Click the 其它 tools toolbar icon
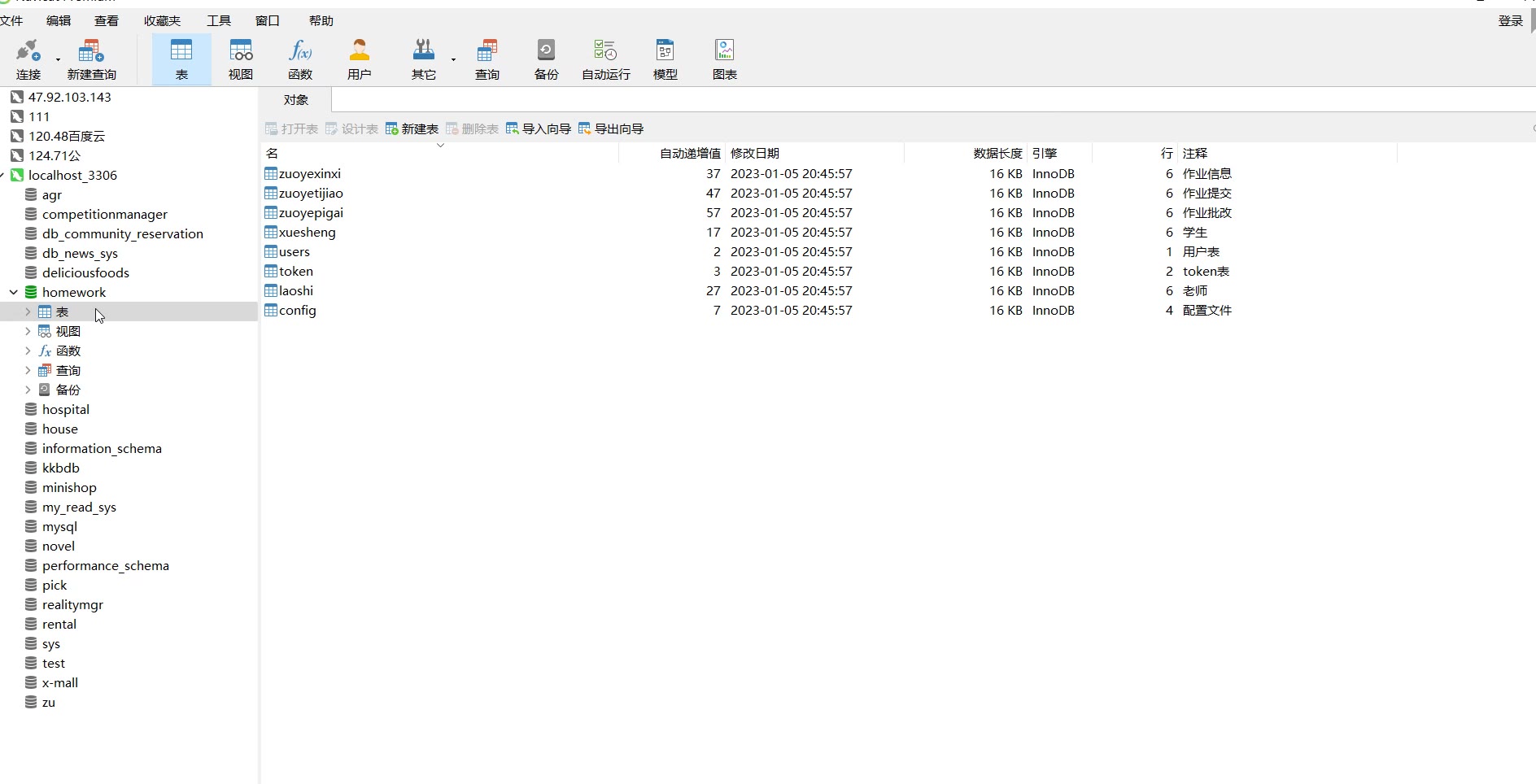Image resolution: width=1536 pixels, height=784 pixels. tap(423, 59)
